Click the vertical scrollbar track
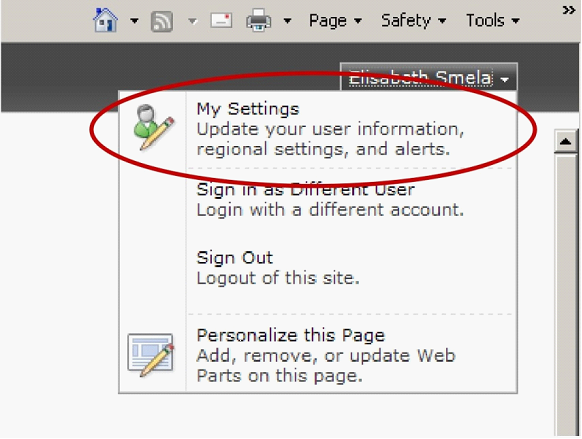The image size is (582, 439). pos(566,295)
